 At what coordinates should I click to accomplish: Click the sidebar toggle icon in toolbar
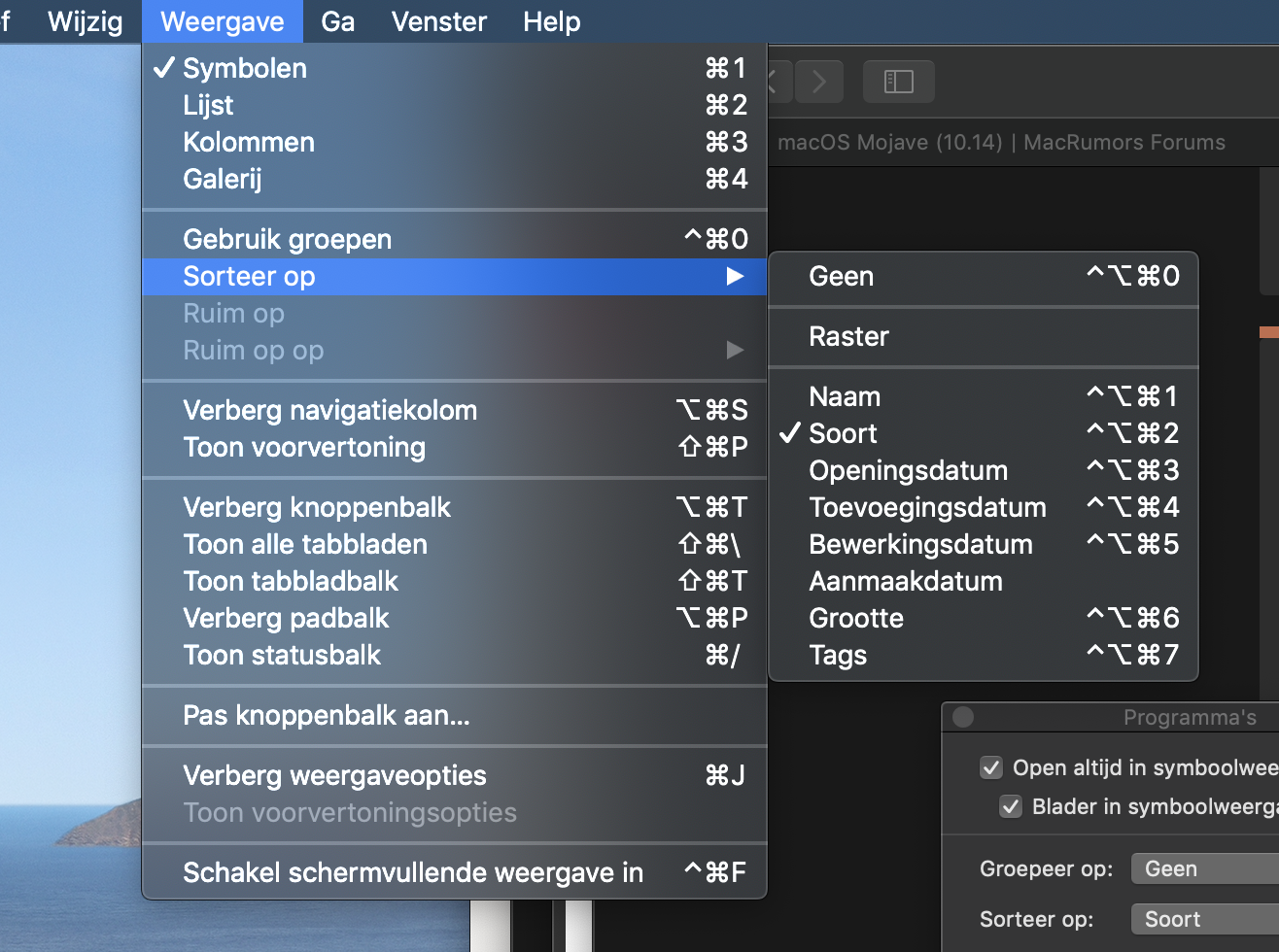click(898, 82)
